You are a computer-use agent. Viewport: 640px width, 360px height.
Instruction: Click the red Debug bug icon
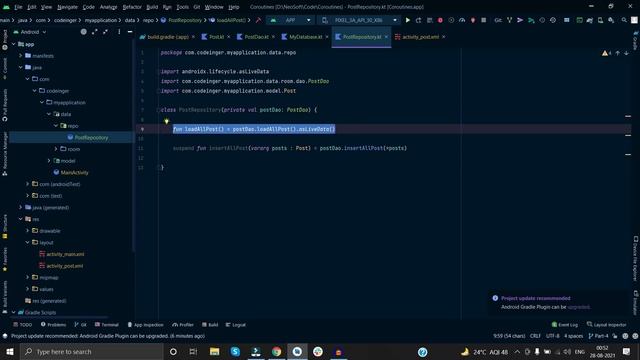pyautogui.click(x=440, y=20)
